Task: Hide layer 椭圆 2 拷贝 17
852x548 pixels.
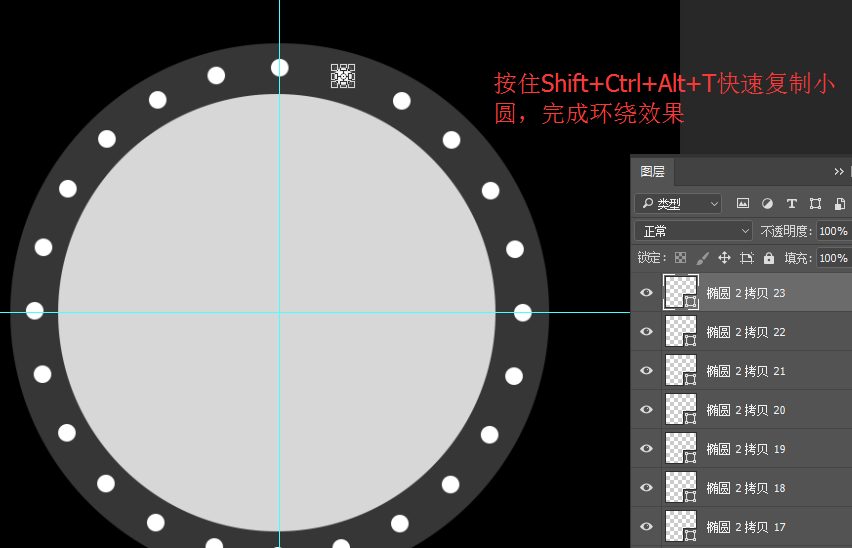Action: coord(646,526)
